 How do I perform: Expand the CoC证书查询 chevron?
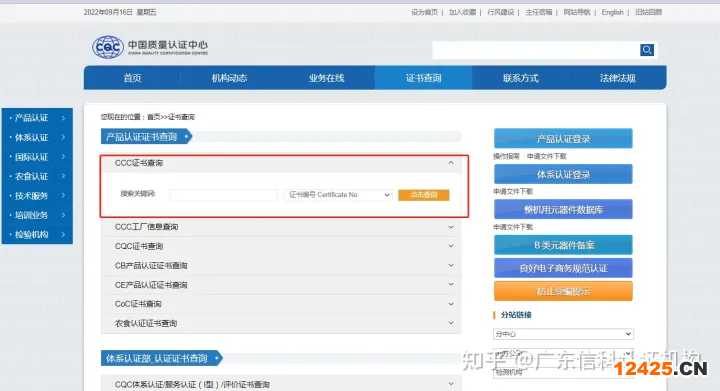click(x=451, y=304)
